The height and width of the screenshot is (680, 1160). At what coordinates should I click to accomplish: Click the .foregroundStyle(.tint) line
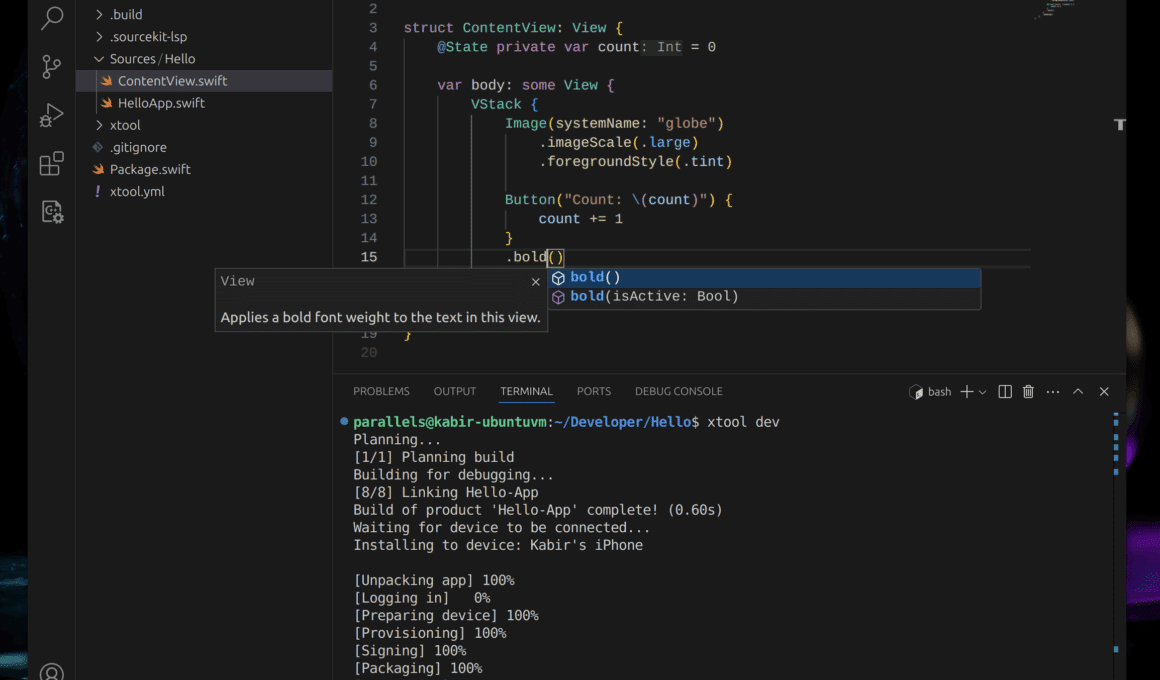tap(635, 162)
